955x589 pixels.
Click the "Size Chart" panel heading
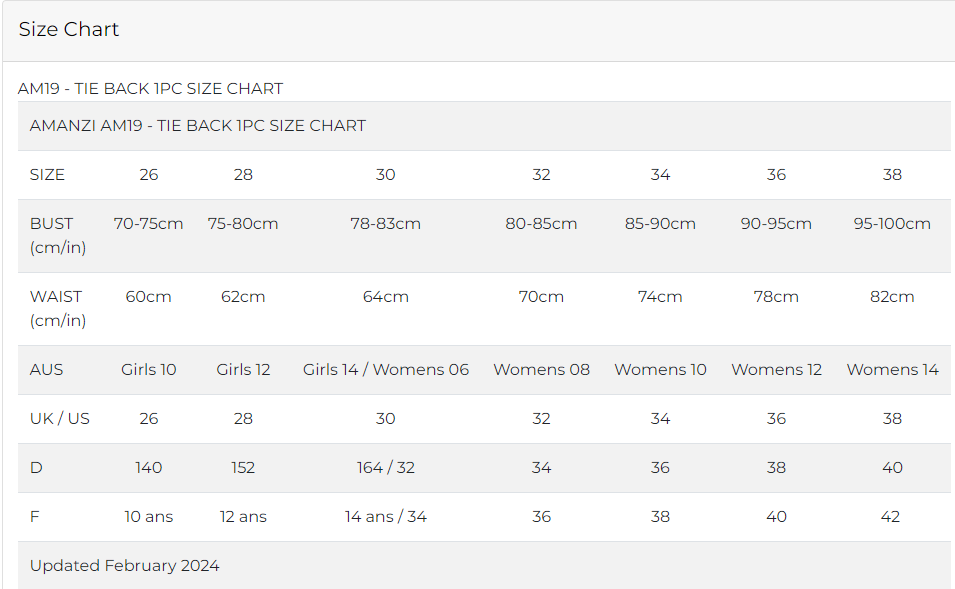(69, 30)
